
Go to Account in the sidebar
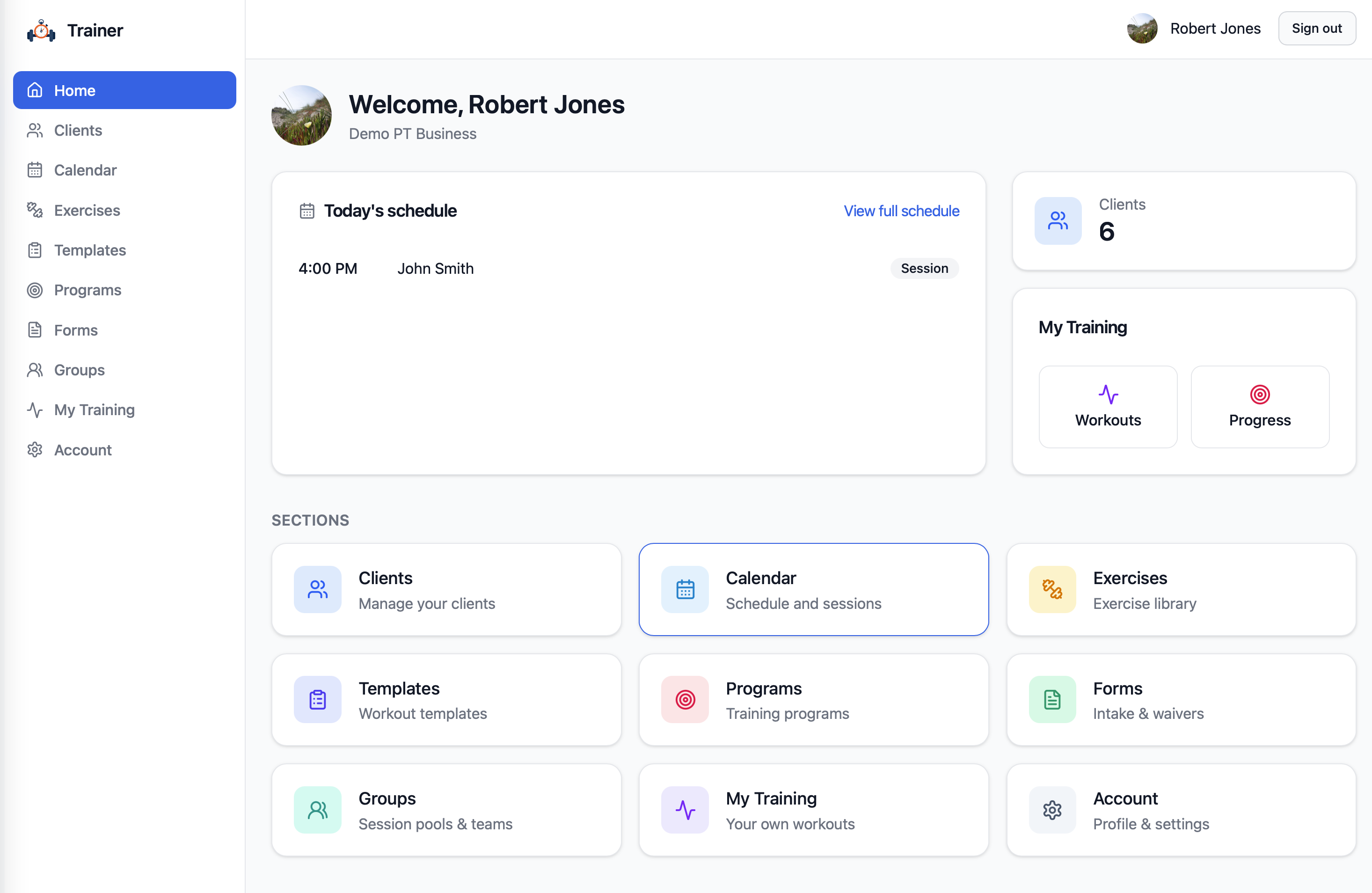point(124,450)
